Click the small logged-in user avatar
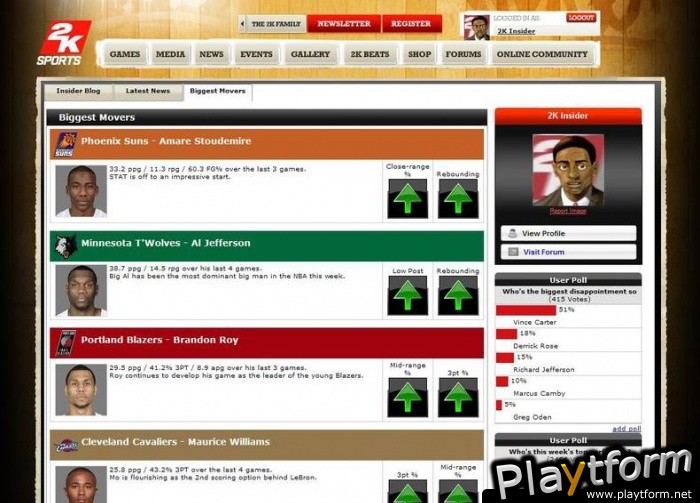 point(477,28)
